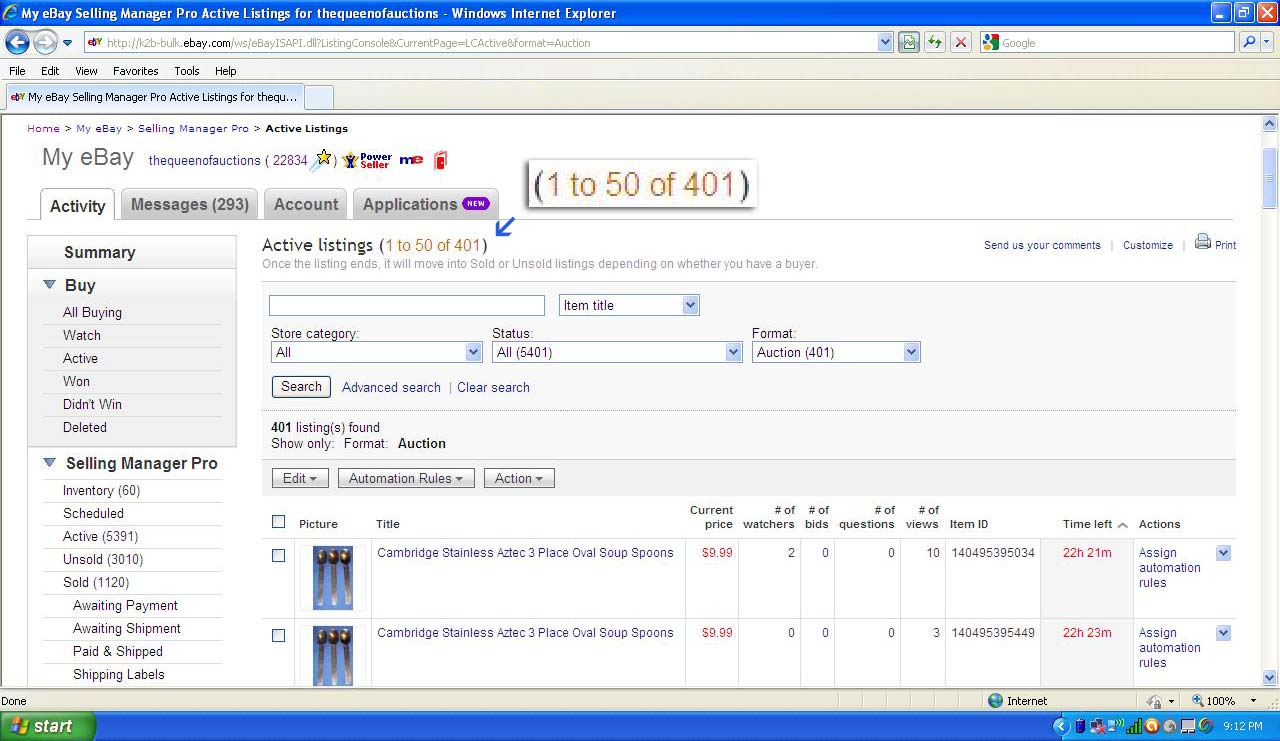Screen dimensions: 1280x741
Task: Click the multicolor swirl tray icon
Action: click(x=1206, y=726)
